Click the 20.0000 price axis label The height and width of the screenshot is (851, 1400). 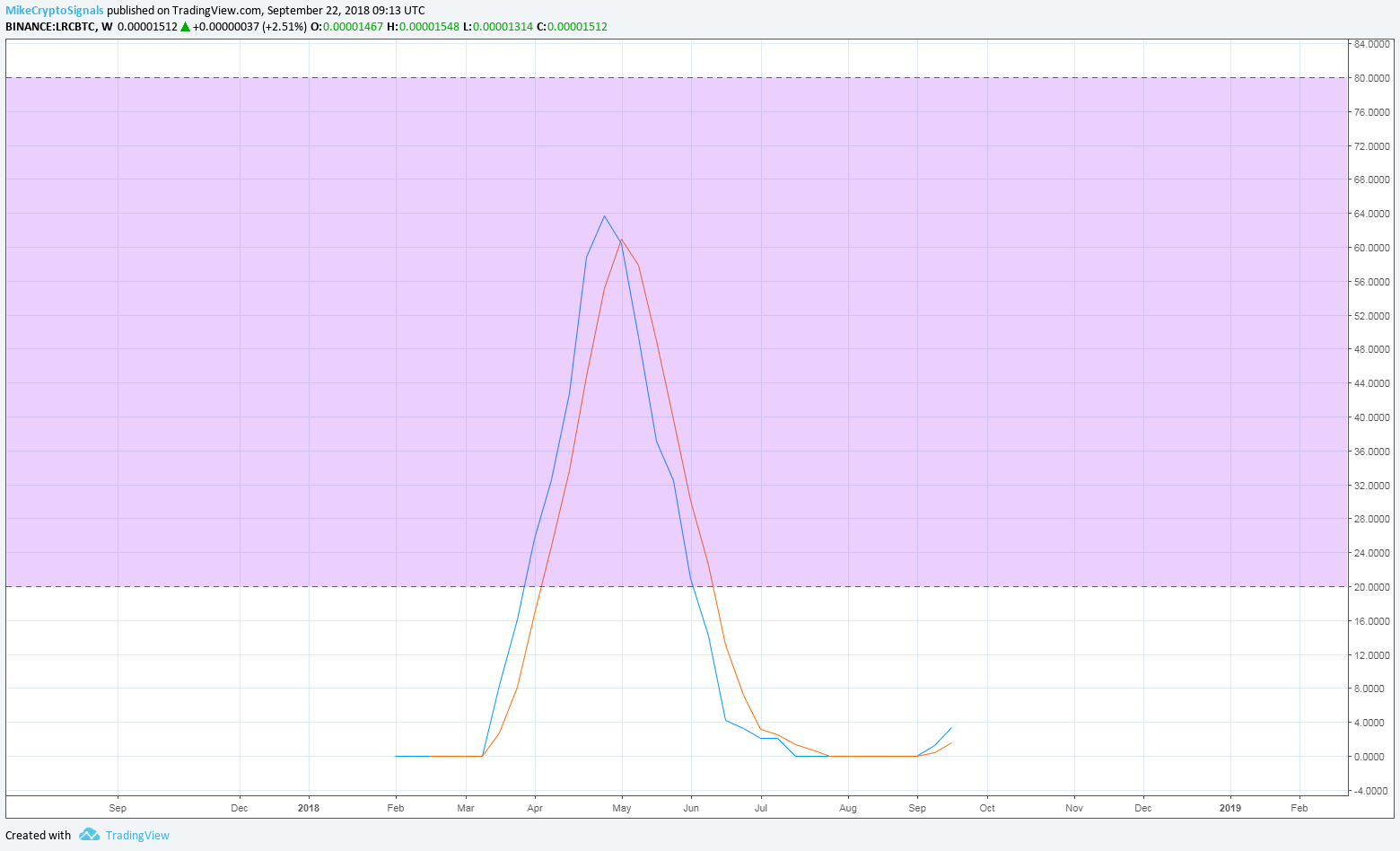(x=1372, y=587)
